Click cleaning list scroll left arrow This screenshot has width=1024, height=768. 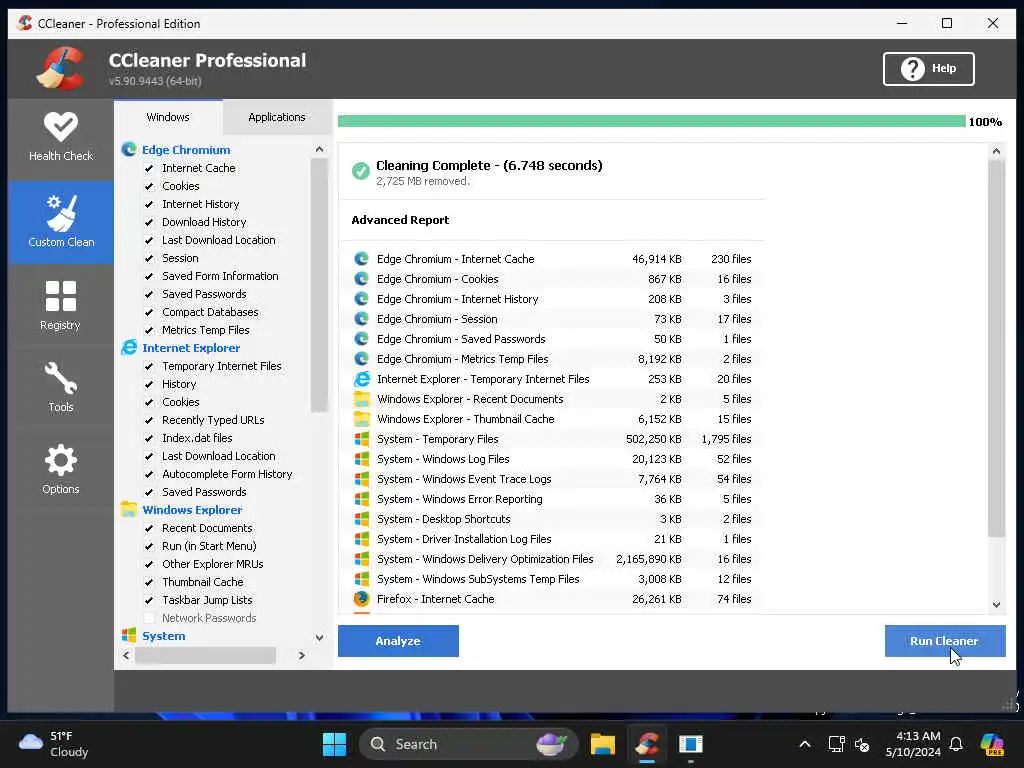coord(127,655)
